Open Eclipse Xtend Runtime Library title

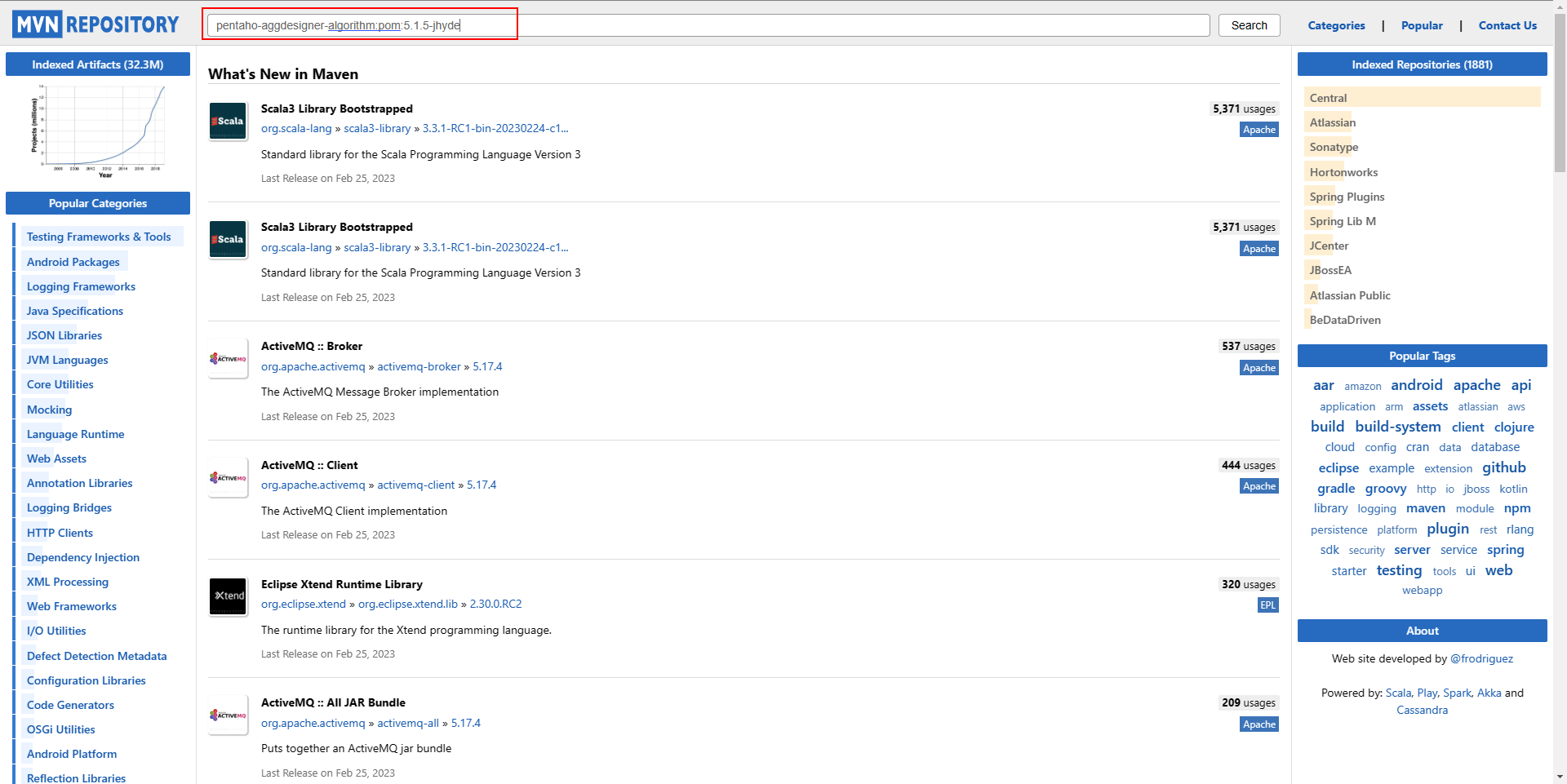pyautogui.click(x=342, y=584)
